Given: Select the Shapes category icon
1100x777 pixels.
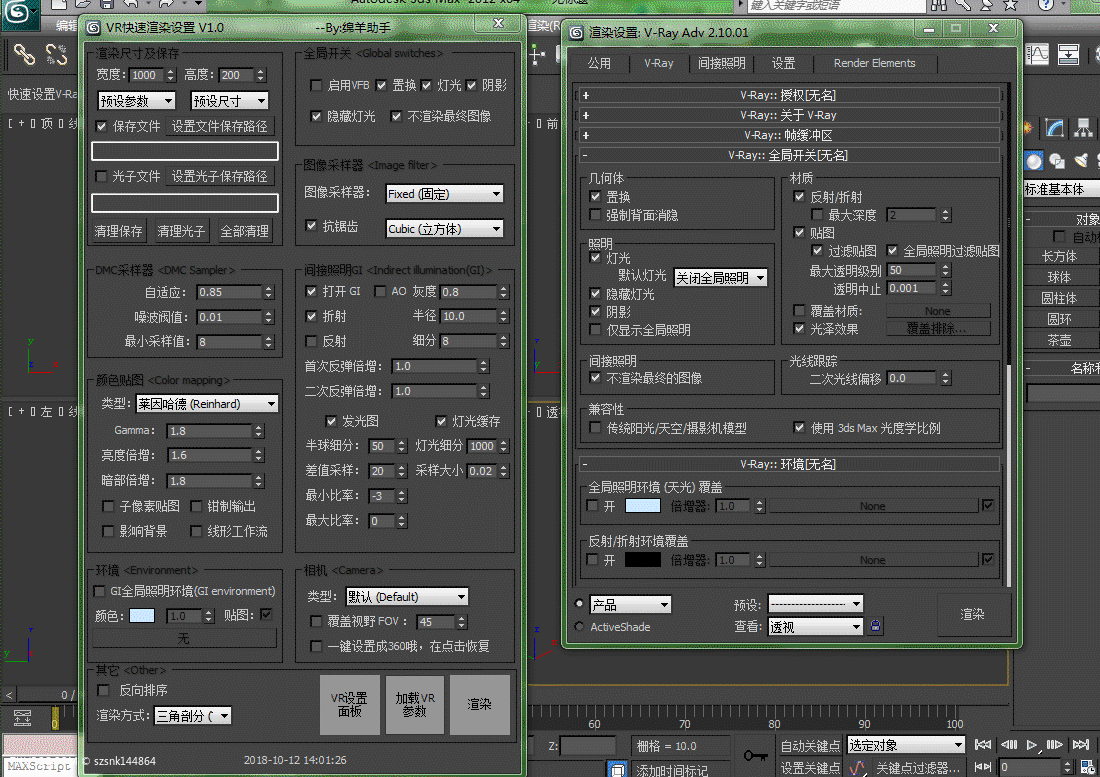Looking at the screenshot, I should (1056, 161).
